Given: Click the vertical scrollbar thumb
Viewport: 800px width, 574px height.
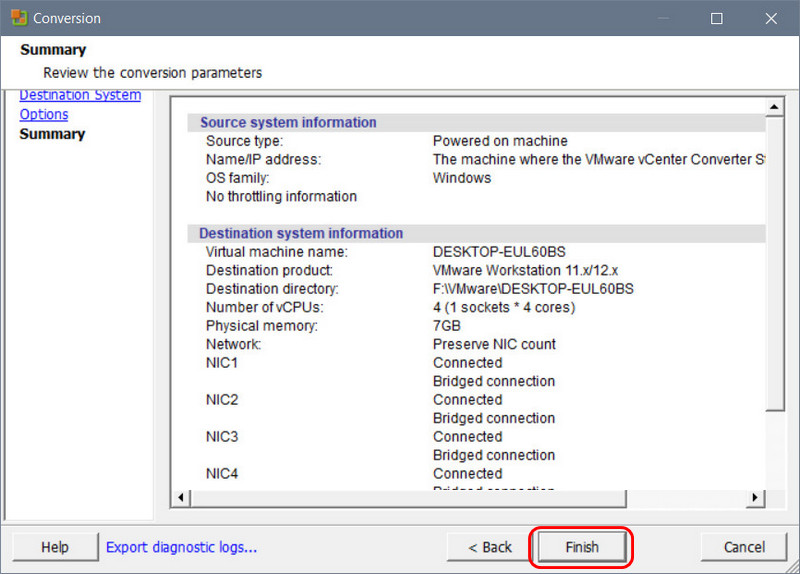Looking at the screenshot, I should [x=774, y=263].
